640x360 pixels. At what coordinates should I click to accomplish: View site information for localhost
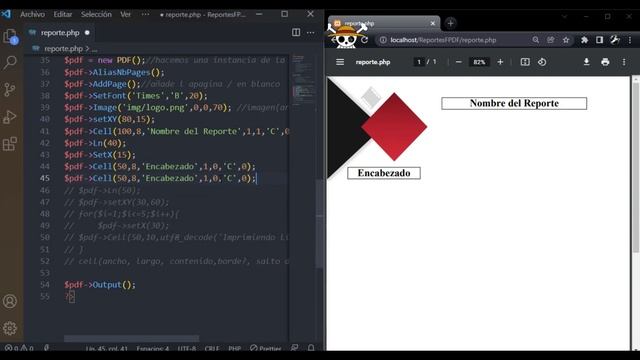[x=383, y=40]
